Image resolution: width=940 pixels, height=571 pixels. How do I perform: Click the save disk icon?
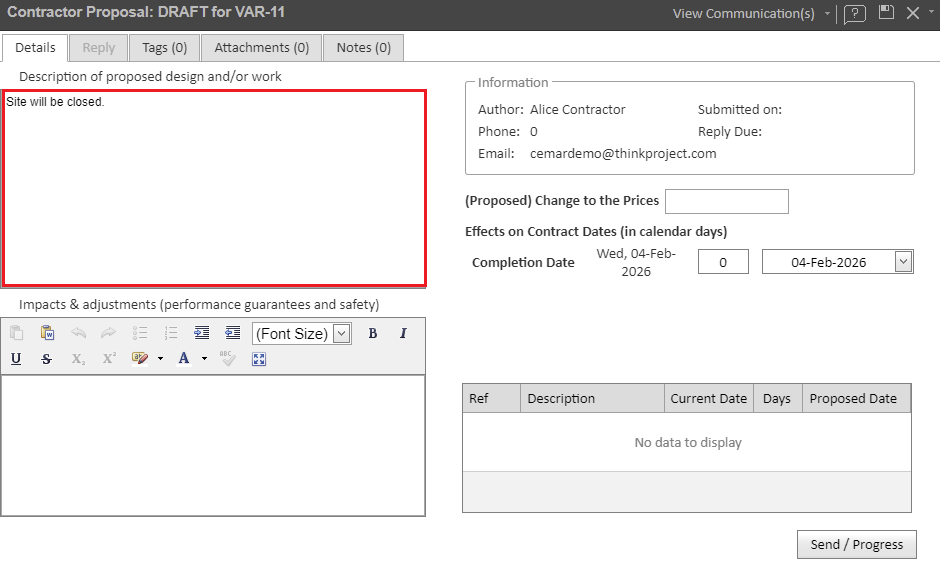[x=885, y=13]
